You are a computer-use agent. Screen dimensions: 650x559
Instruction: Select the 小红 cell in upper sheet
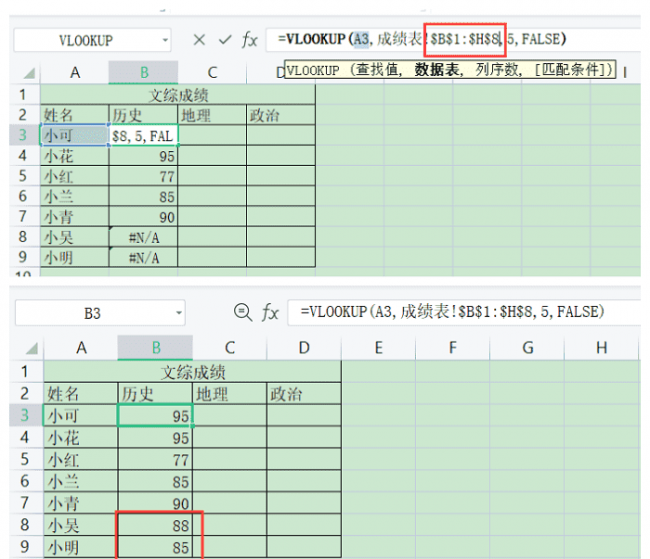click(x=75, y=176)
